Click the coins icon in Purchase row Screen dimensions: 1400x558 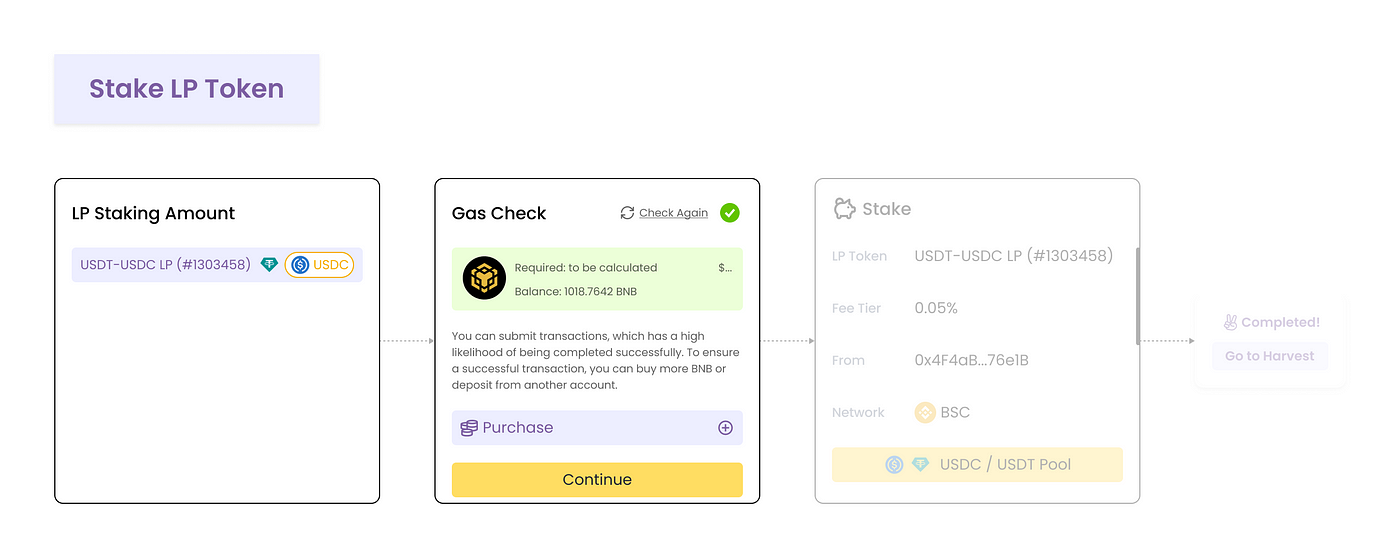point(468,428)
